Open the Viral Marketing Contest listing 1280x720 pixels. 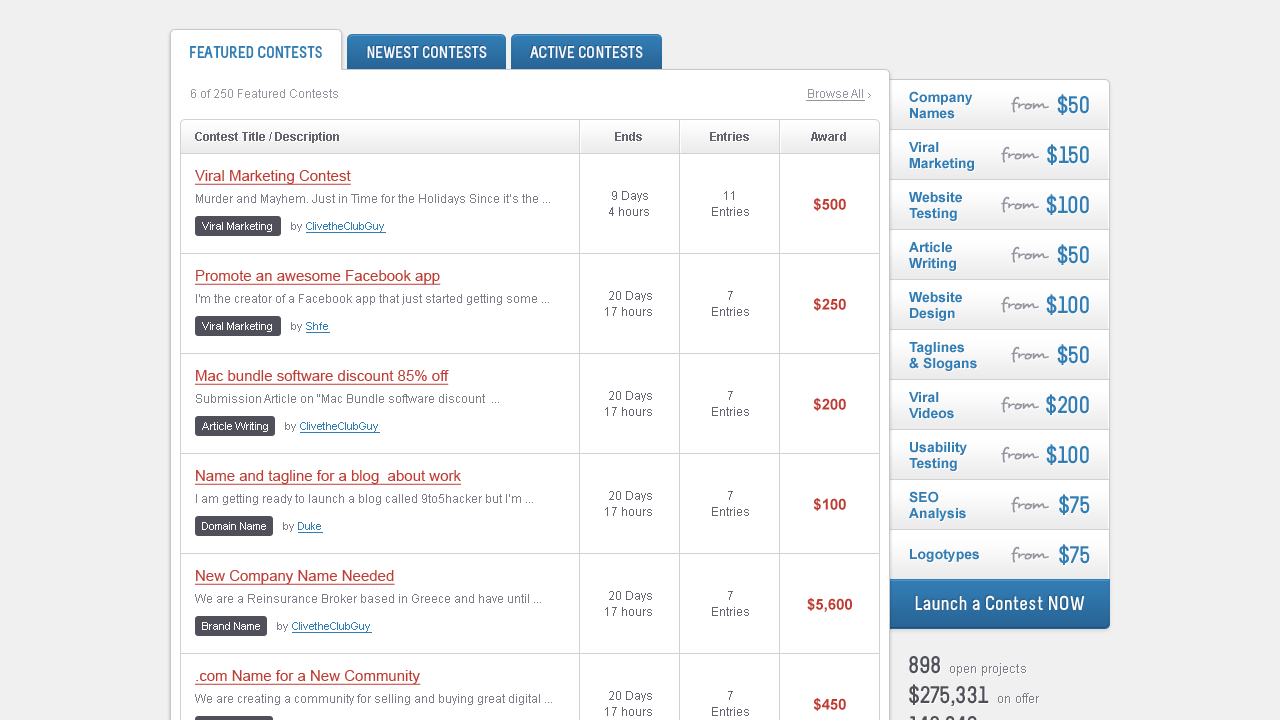pyautogui.click(x=272, y=176)
